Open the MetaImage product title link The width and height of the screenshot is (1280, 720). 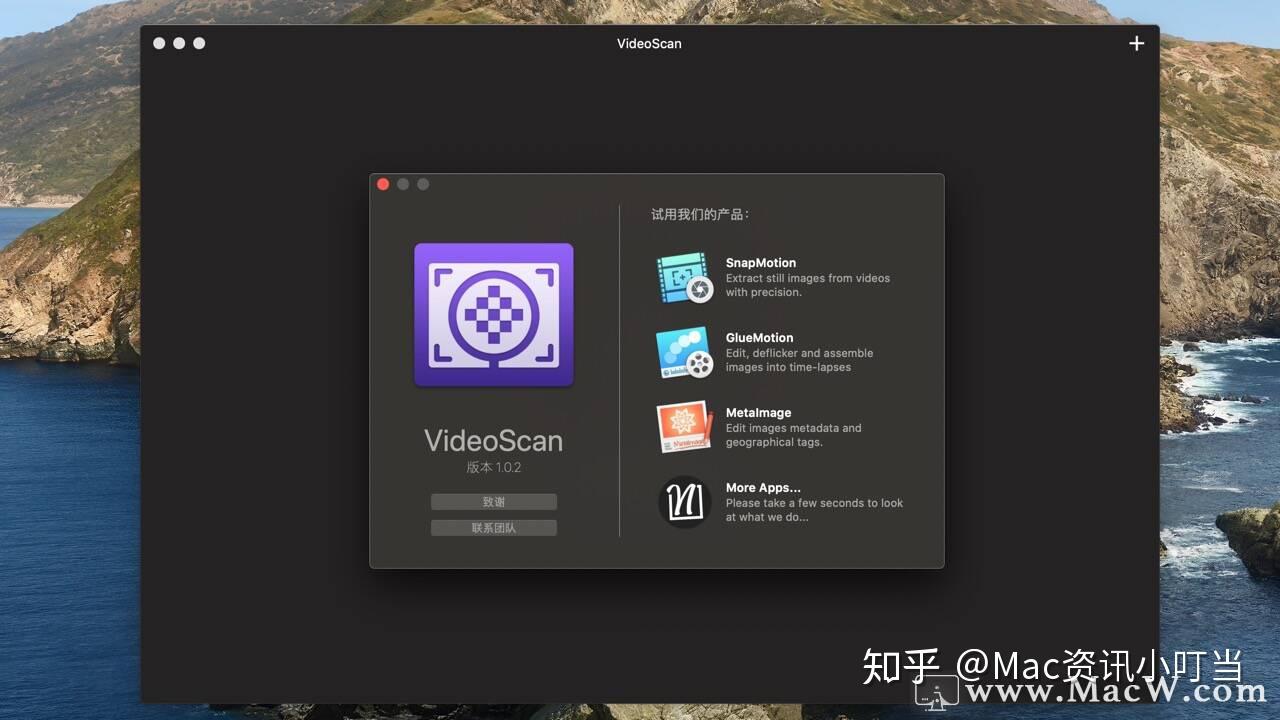(758, 413)
